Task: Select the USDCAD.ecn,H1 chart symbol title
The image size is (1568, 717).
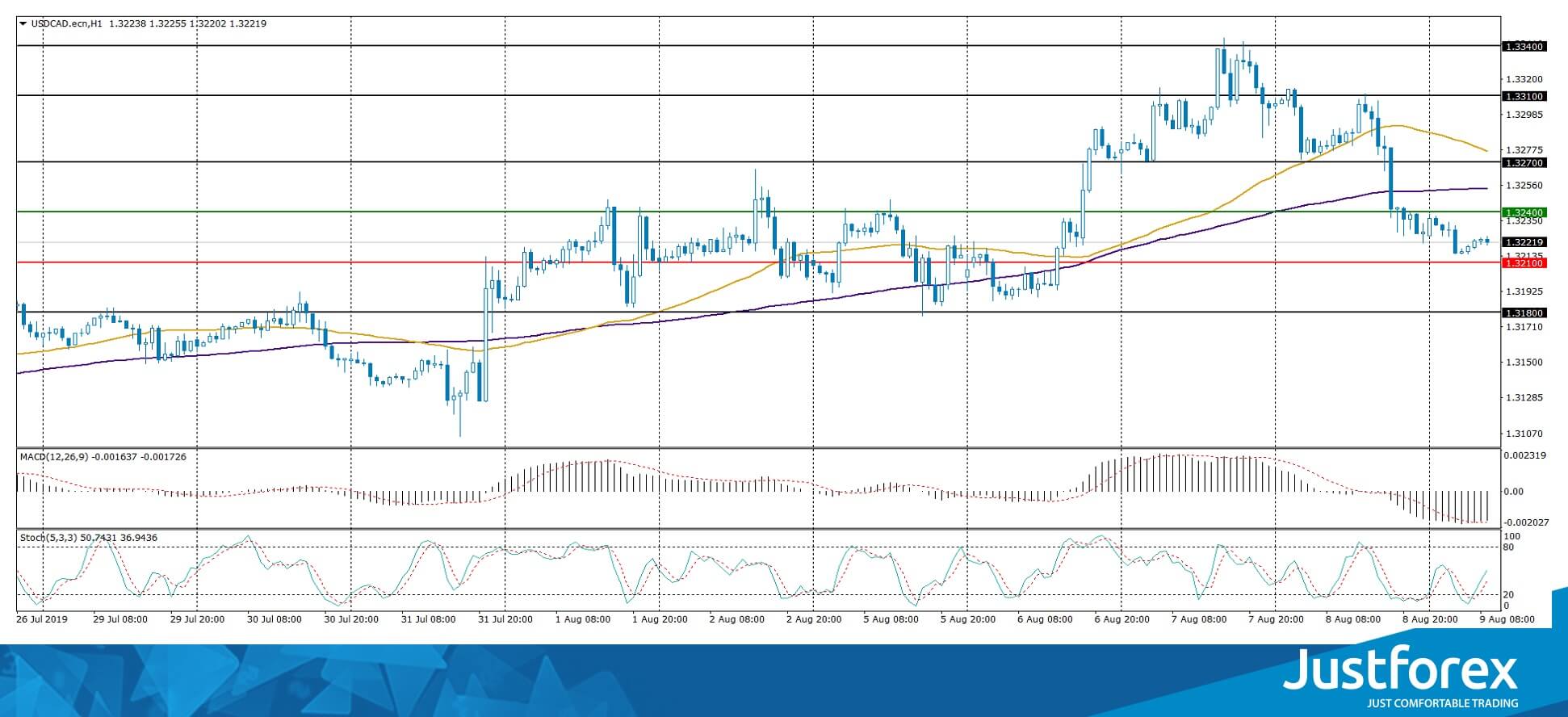Action: click(67, 24)
